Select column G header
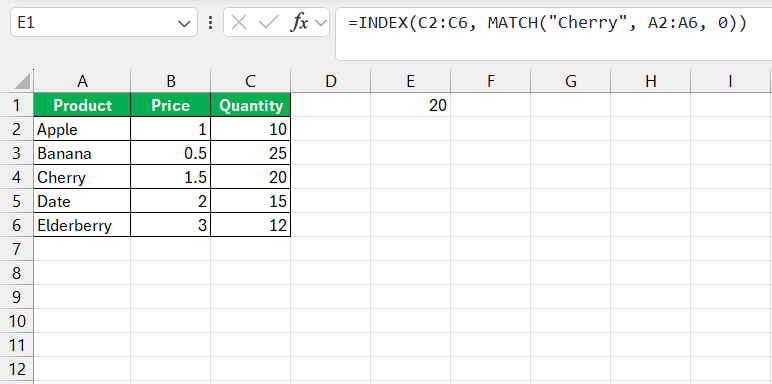The height and width of the screenshot is (384, 772). (571, 81)
